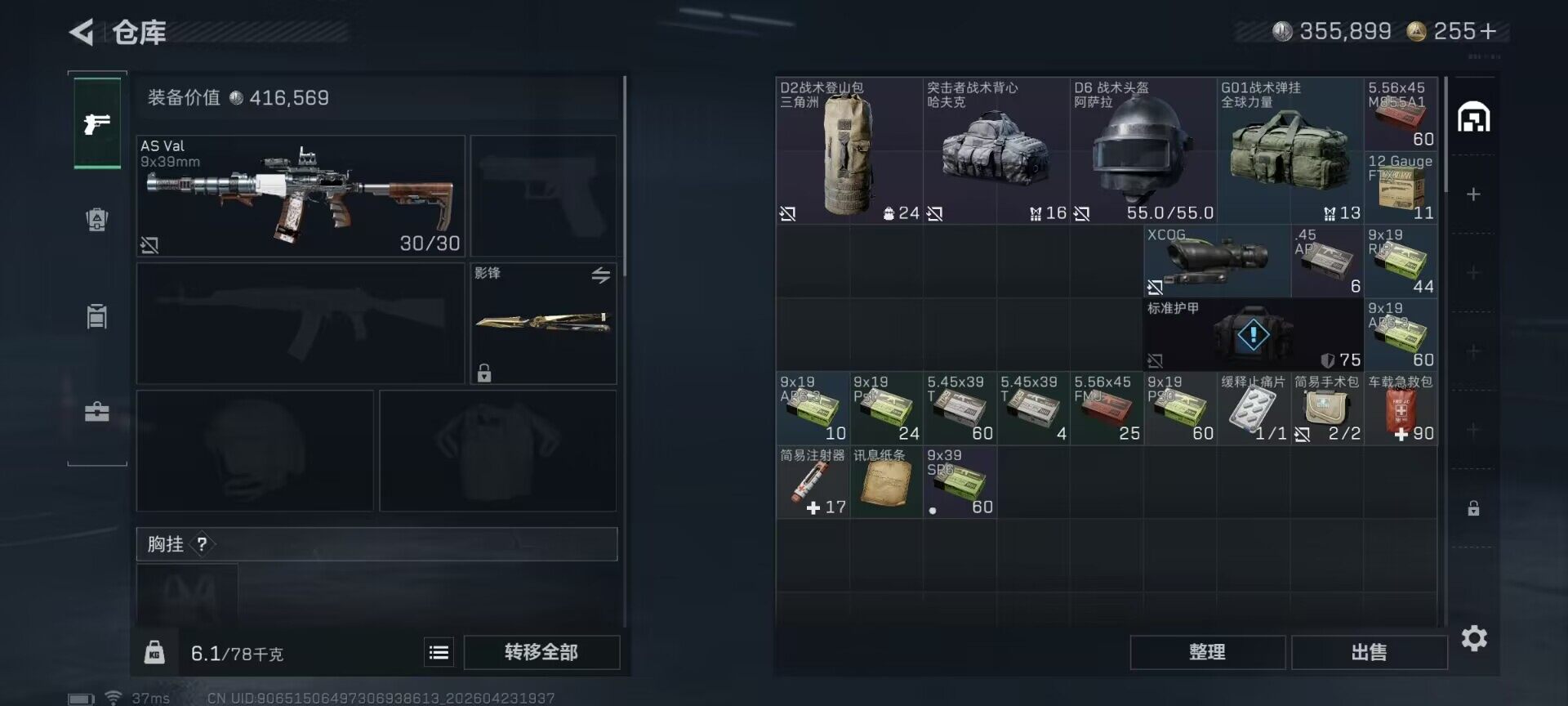Viewport: 1568px width, 706px height.
Task: Click the locked storage slot padlock
Action: click(1473, 508)
